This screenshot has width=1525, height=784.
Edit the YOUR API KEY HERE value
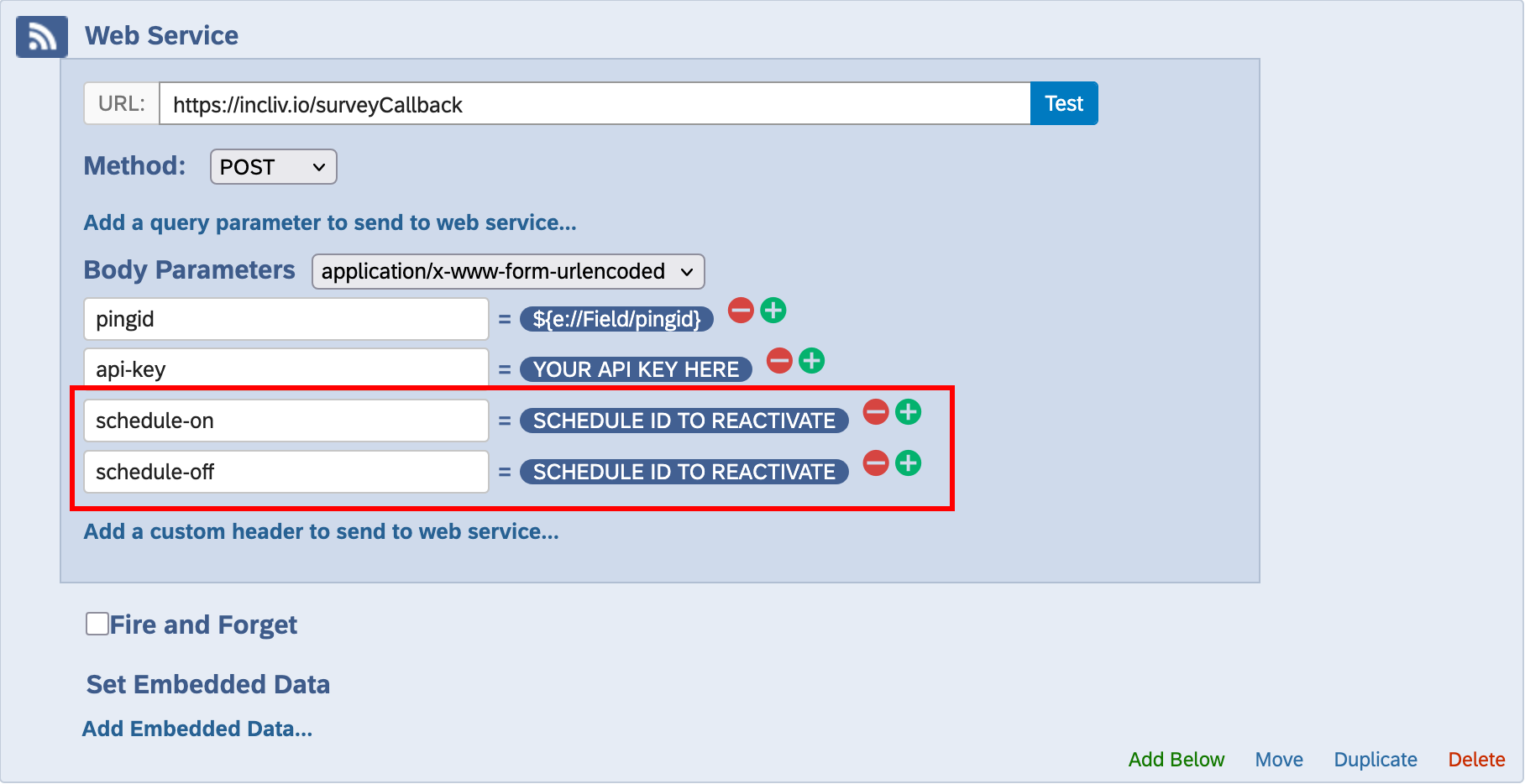tap(636, 369)
